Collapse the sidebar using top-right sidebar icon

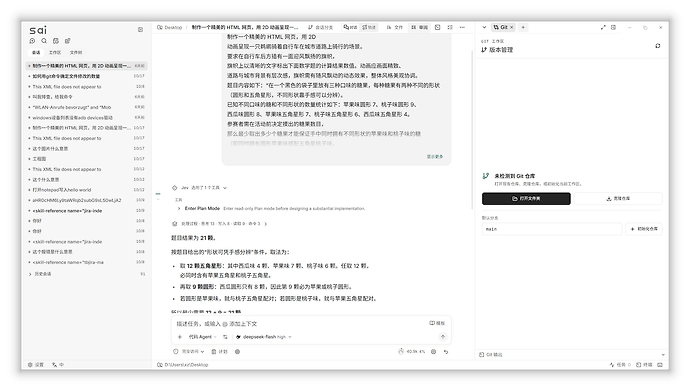[140, 29]
